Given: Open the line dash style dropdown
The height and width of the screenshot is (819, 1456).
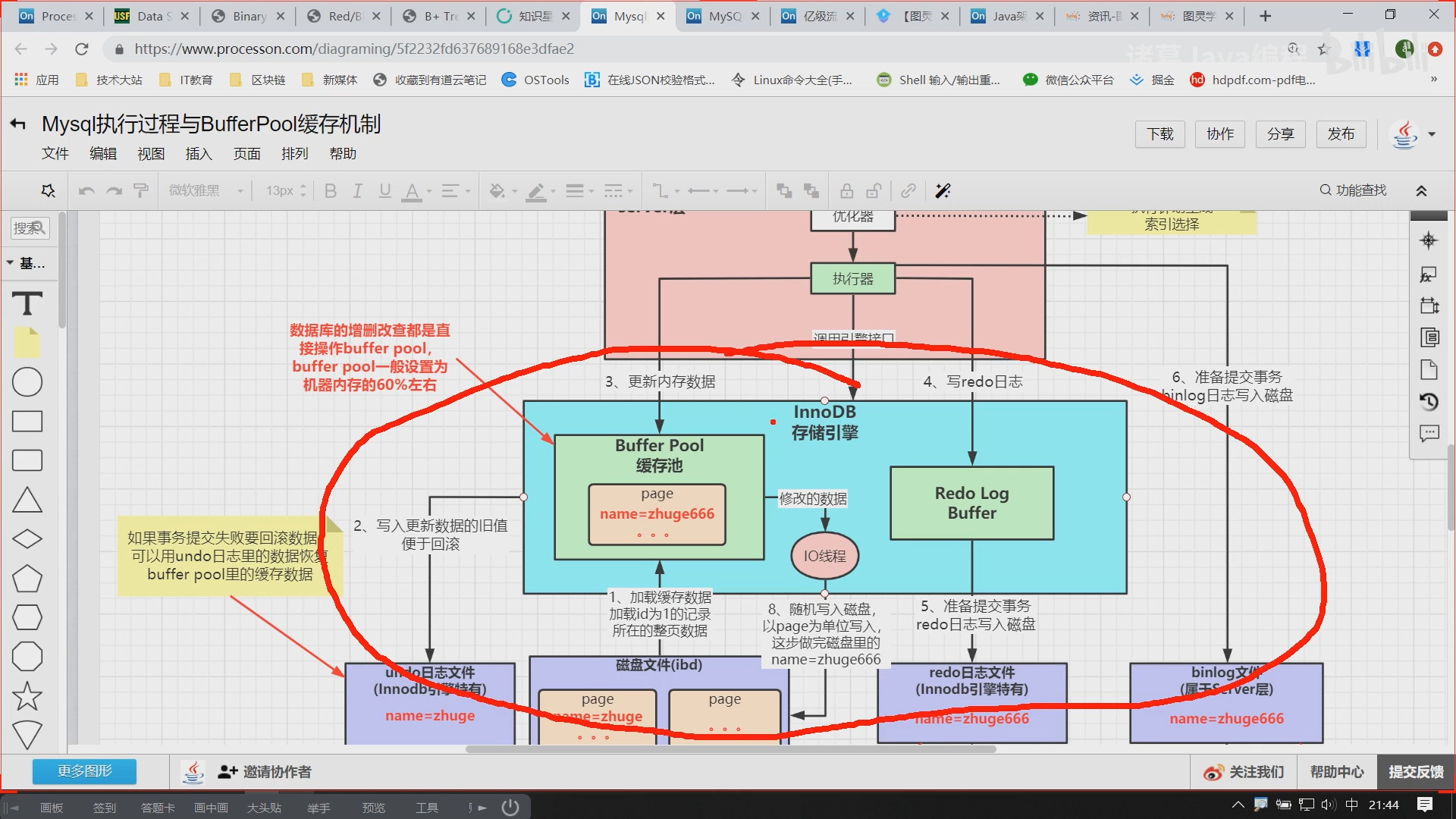Looking at the screenshot, I should click(x=618, y=191).
